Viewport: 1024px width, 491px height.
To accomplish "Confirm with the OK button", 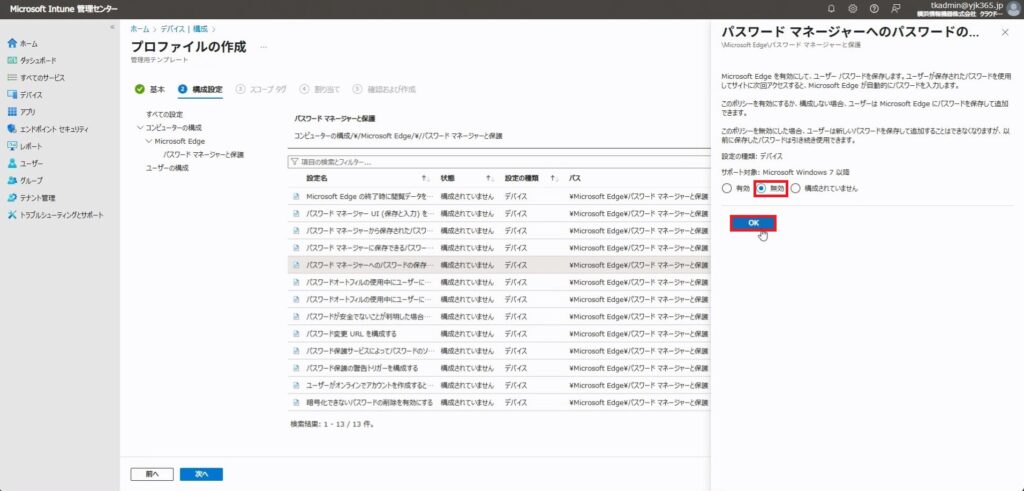I will tap(753, 223).
